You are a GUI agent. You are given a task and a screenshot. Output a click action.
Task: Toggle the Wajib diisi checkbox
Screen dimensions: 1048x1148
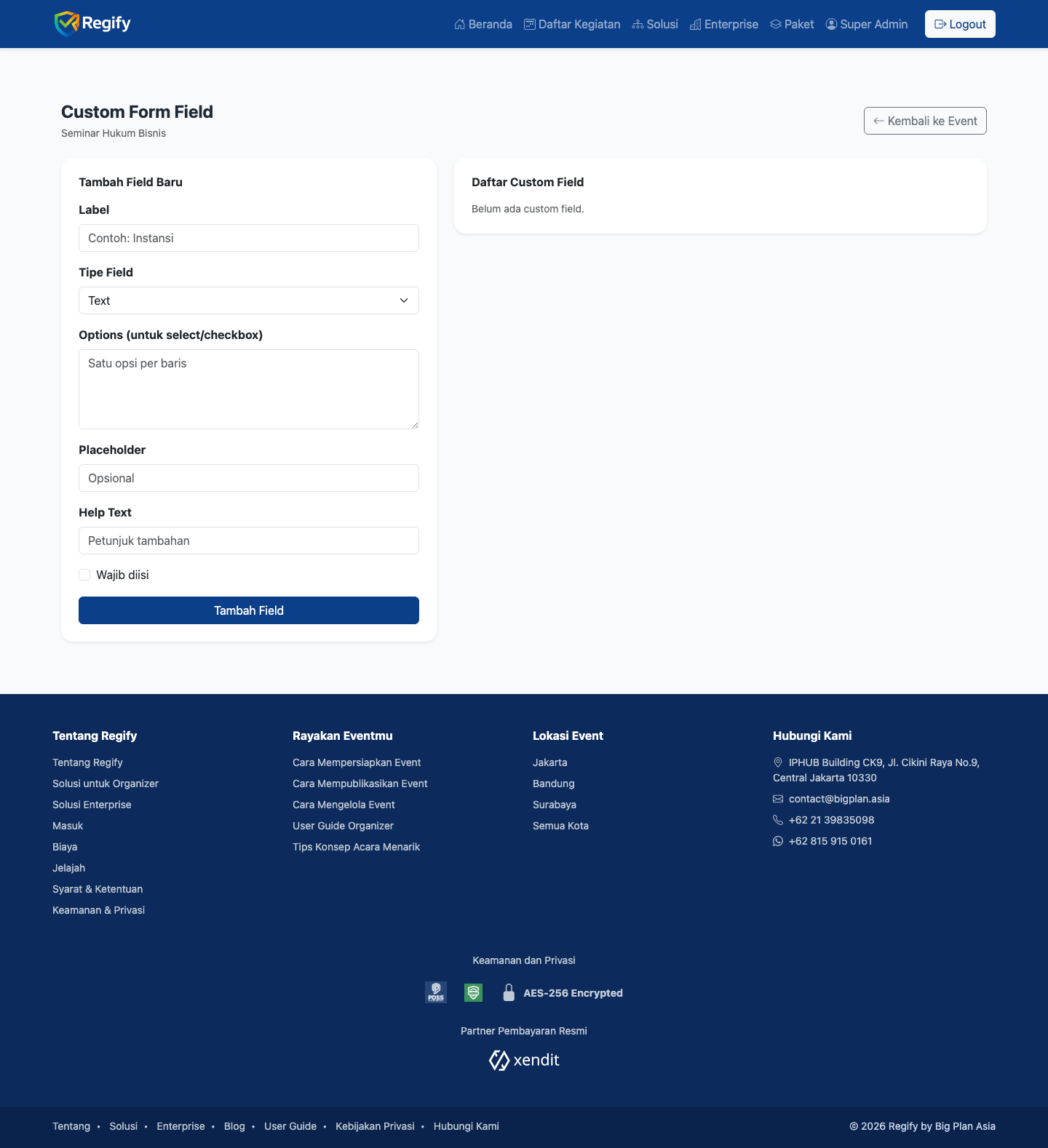pos(84,575)
